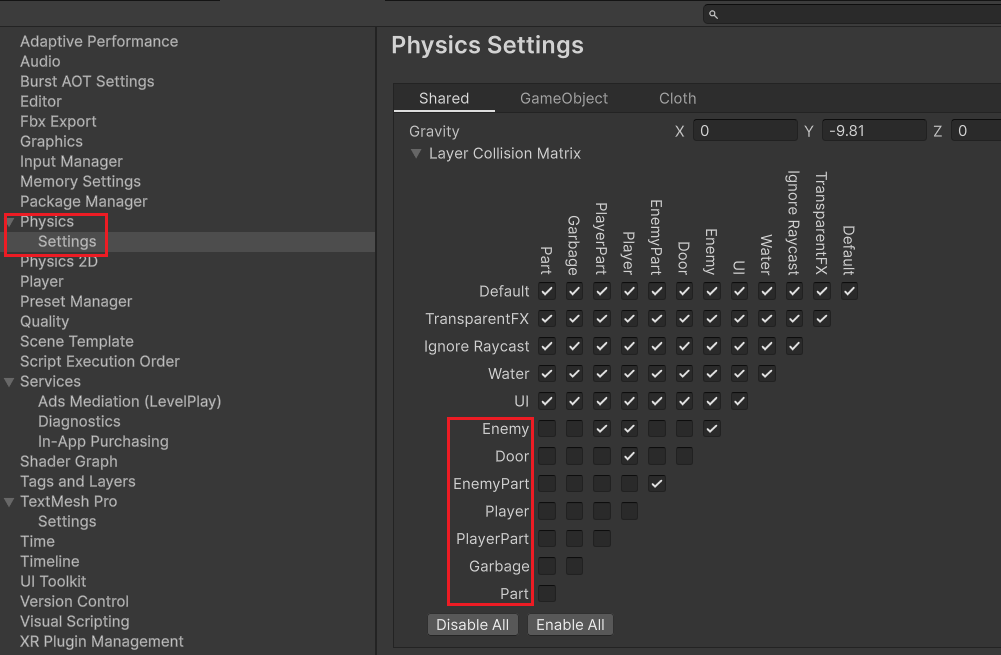Uncheck EnemyPart row EnemyPart column checkbox
The height and width of the screenshot is (655, 1001).
(x=657, y=484)
